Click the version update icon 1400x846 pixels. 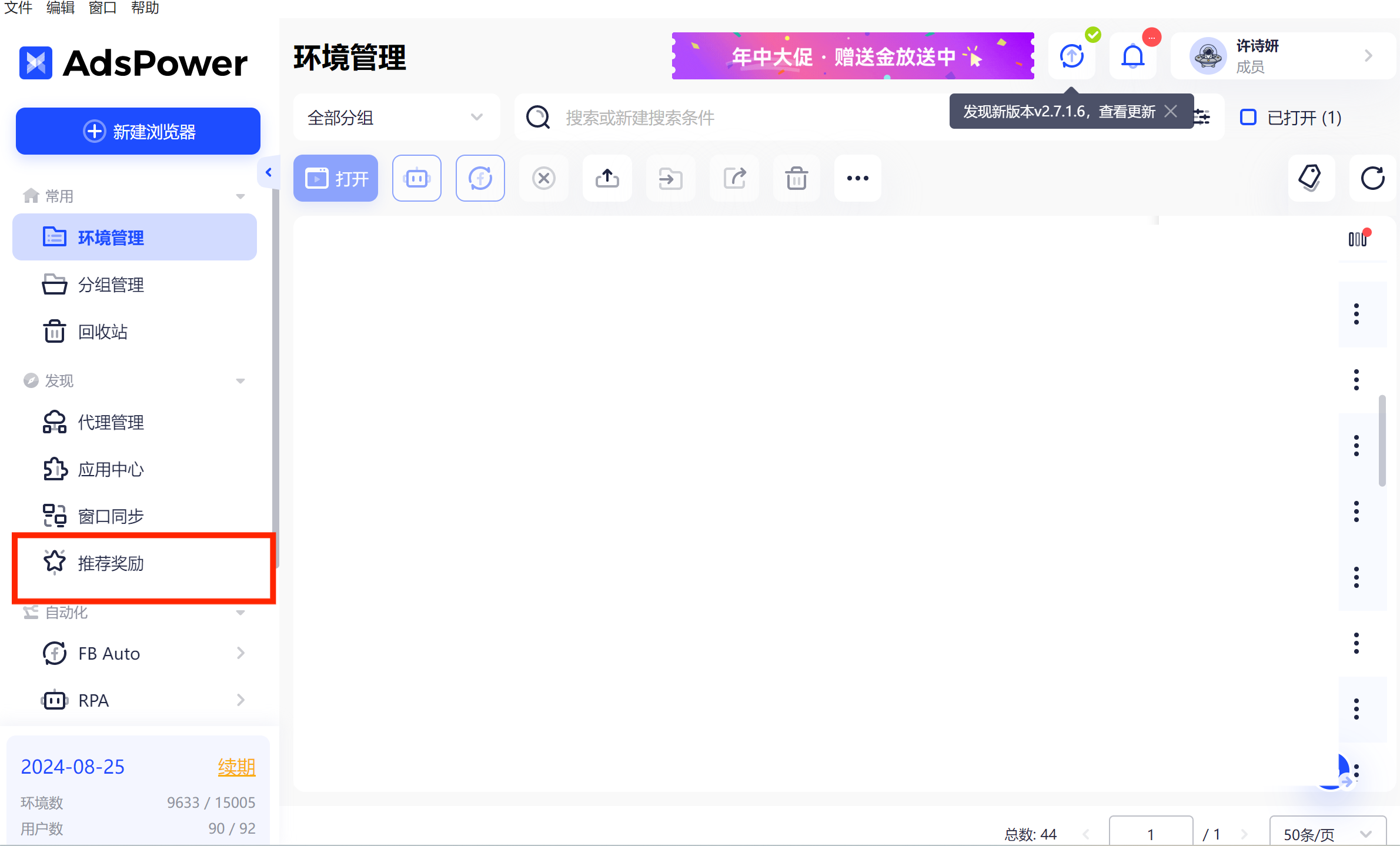[1071, 56]
